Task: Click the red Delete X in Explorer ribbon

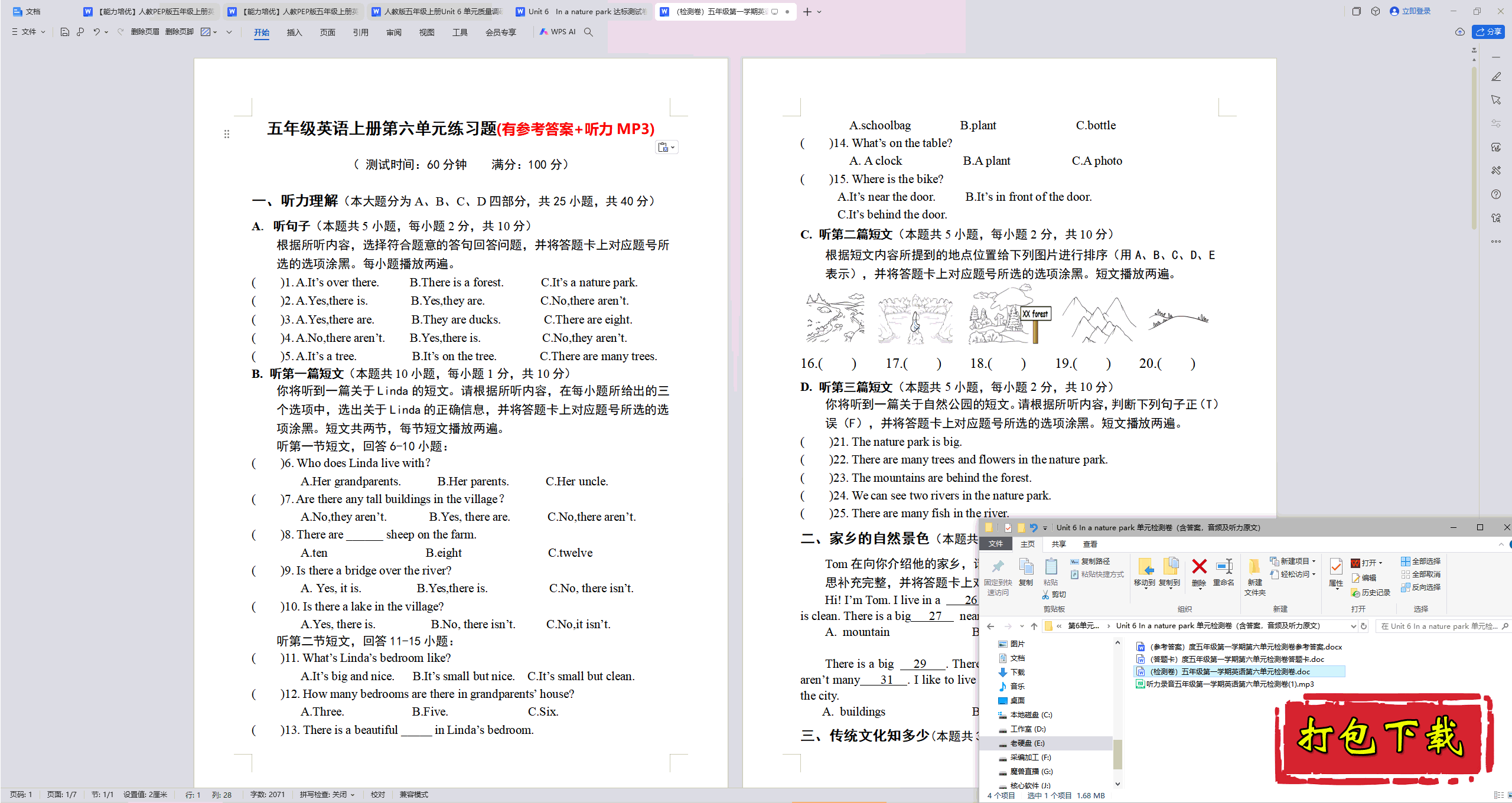Action: 1199,567
